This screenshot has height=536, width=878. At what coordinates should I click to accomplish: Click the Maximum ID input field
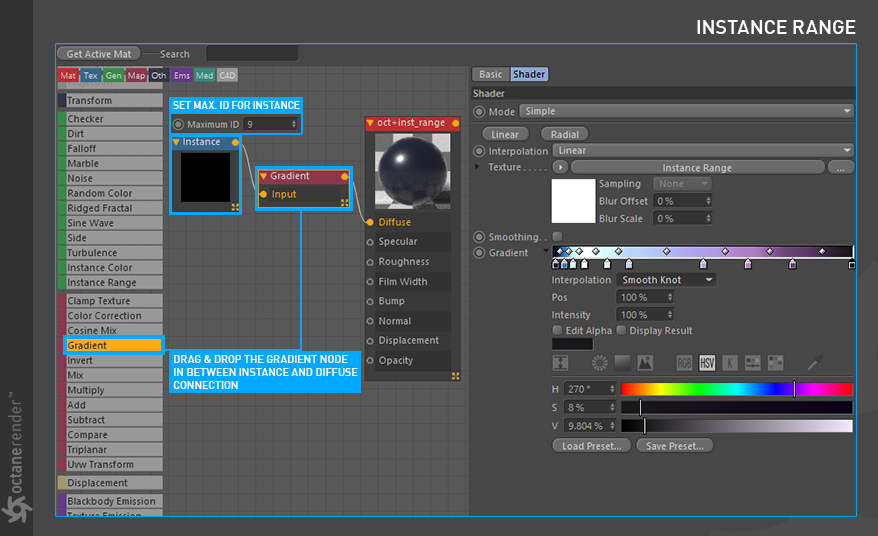coord(270,125)
